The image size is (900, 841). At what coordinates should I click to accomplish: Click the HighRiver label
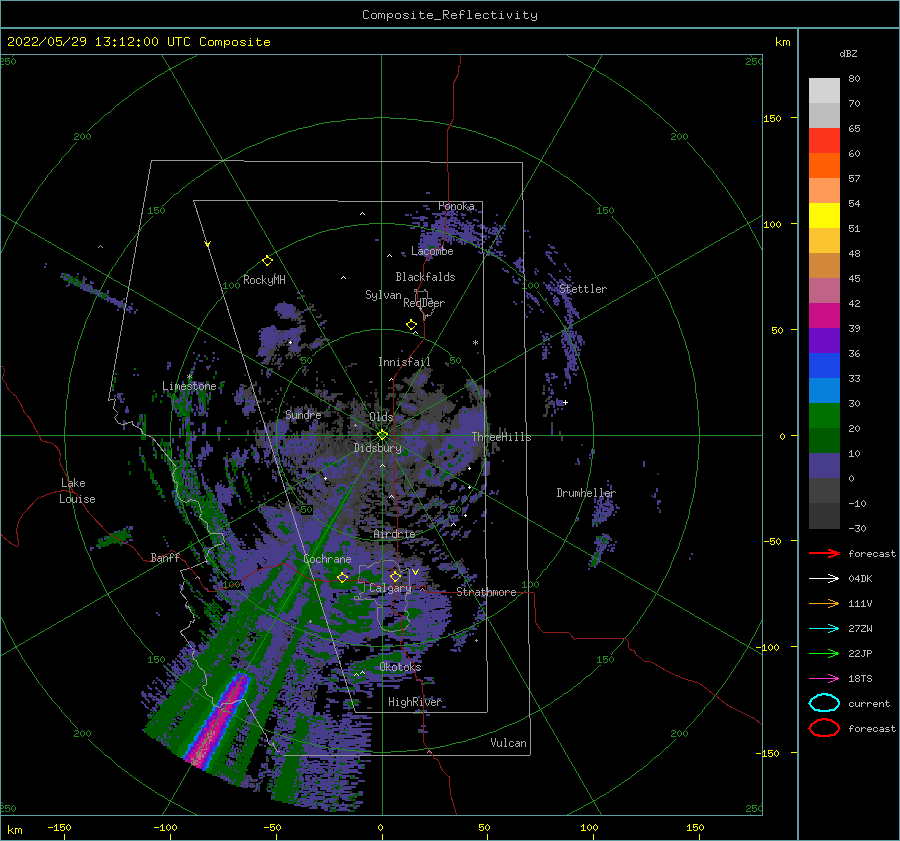[415, 702]
